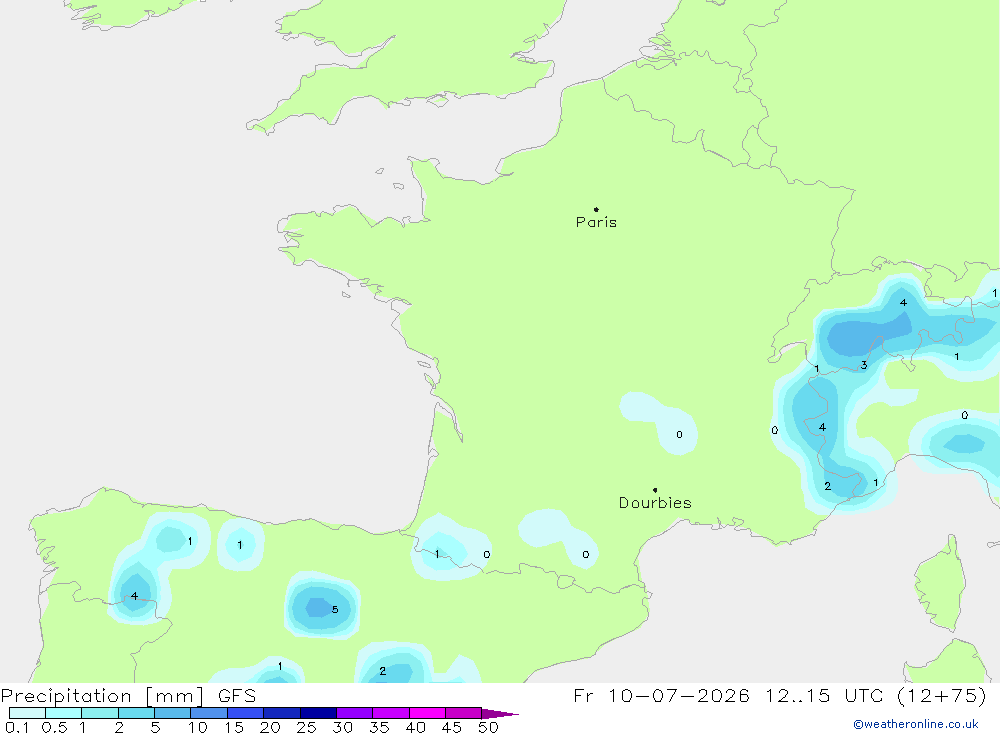Open the weatheronline.co.uk copyright link
The height and width of the screenshot is (733, 1000).
coord(916,724)
